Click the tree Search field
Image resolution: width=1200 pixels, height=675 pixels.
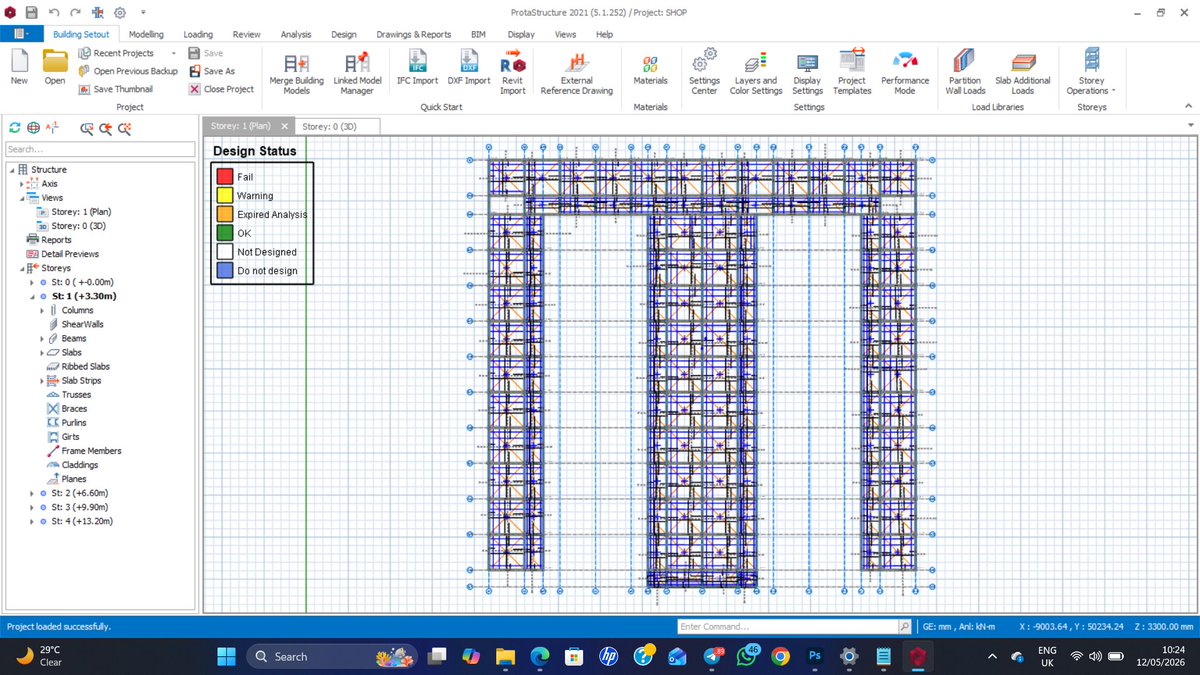(99, 149)
